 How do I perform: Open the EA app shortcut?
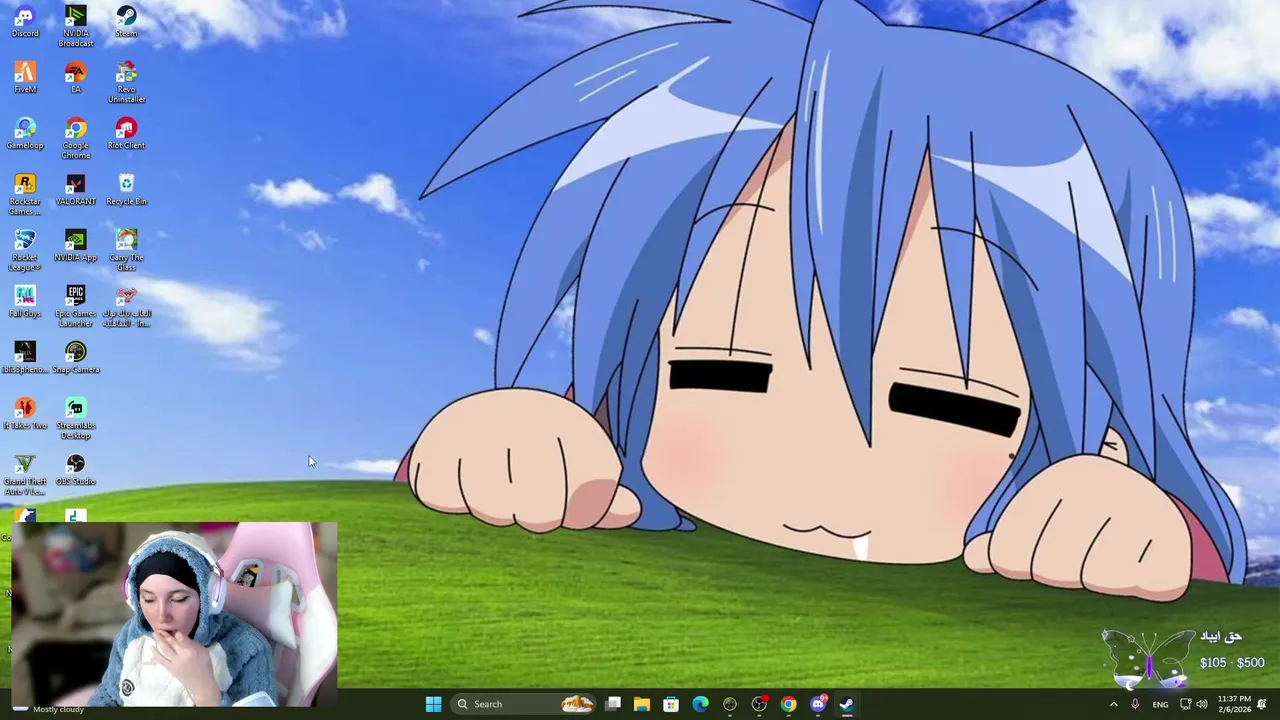[x=76, y=78]
